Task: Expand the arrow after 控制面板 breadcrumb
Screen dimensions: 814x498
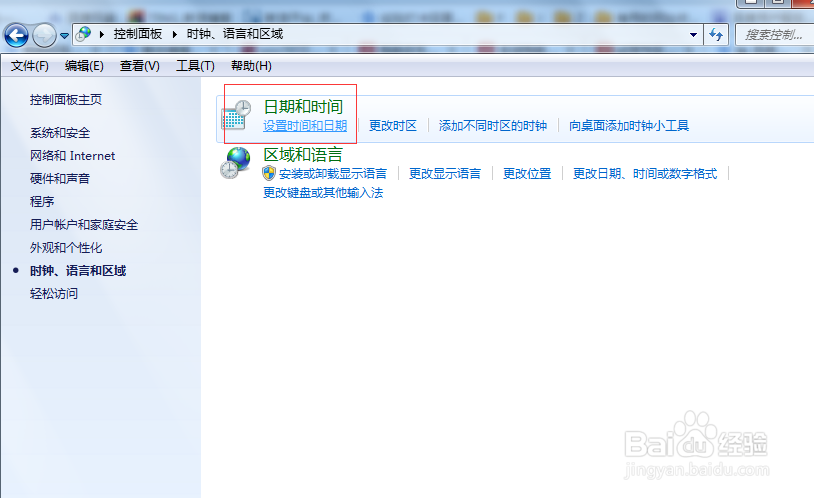Action: pyautogui.click(x=174, y=34)
